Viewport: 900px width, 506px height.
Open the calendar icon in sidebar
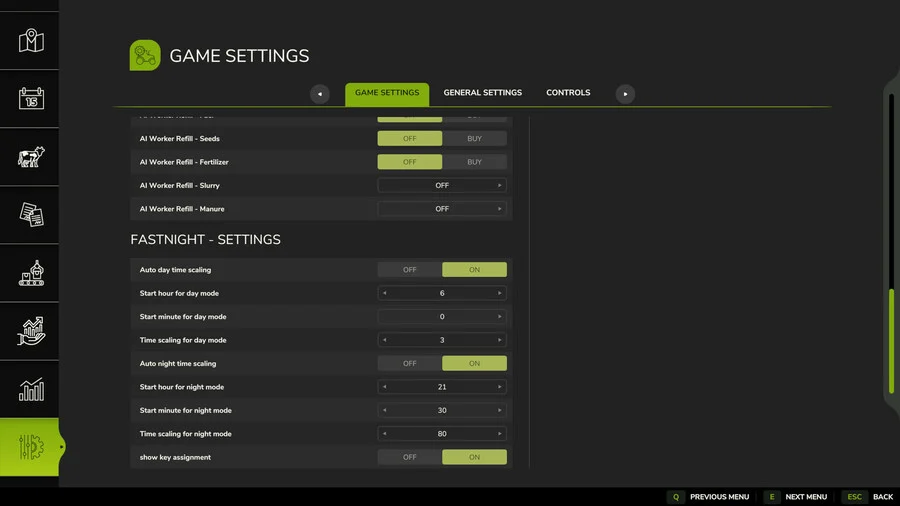pos(32,99)
